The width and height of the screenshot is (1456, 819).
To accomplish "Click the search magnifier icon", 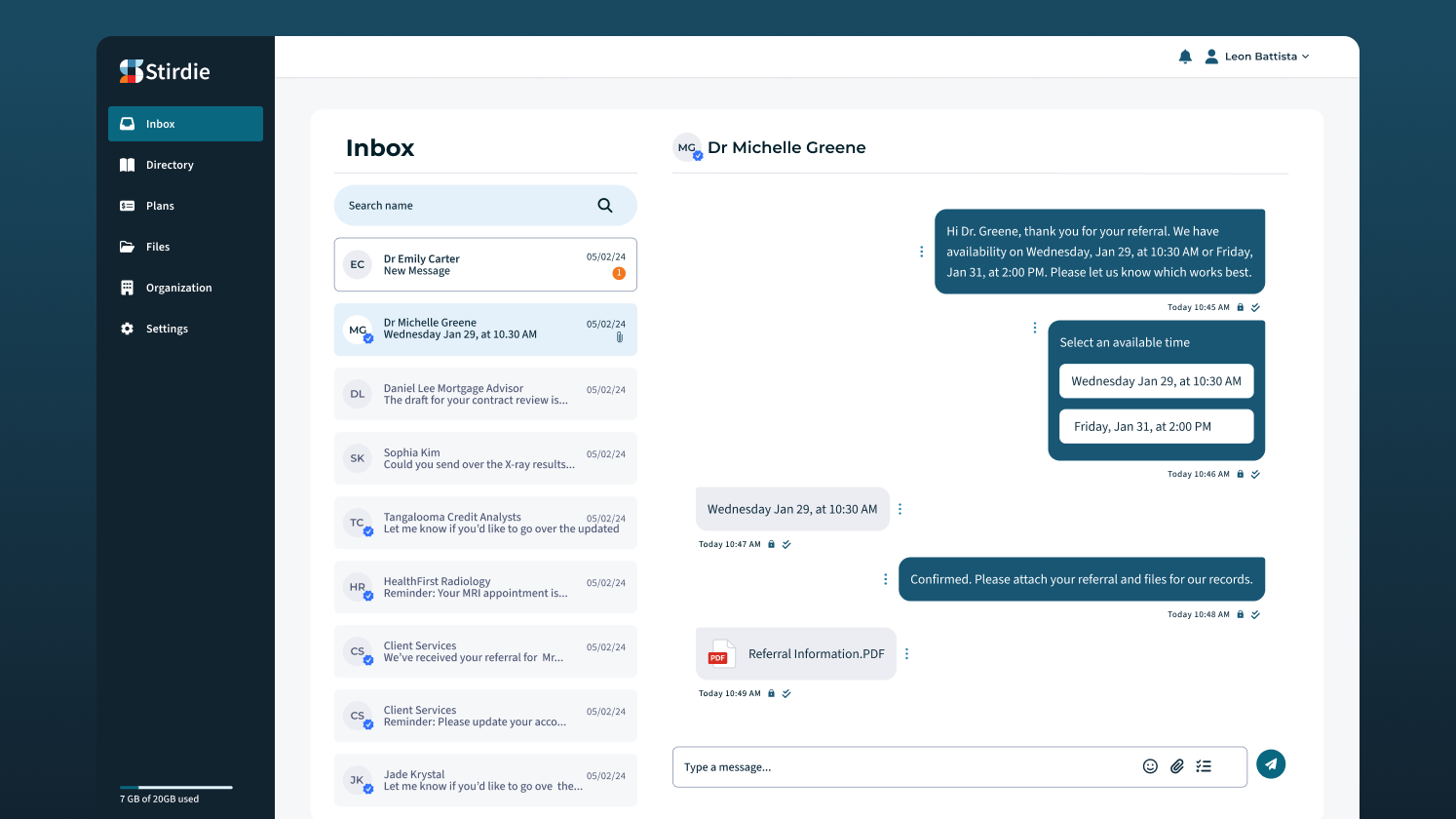I will 605,206.
